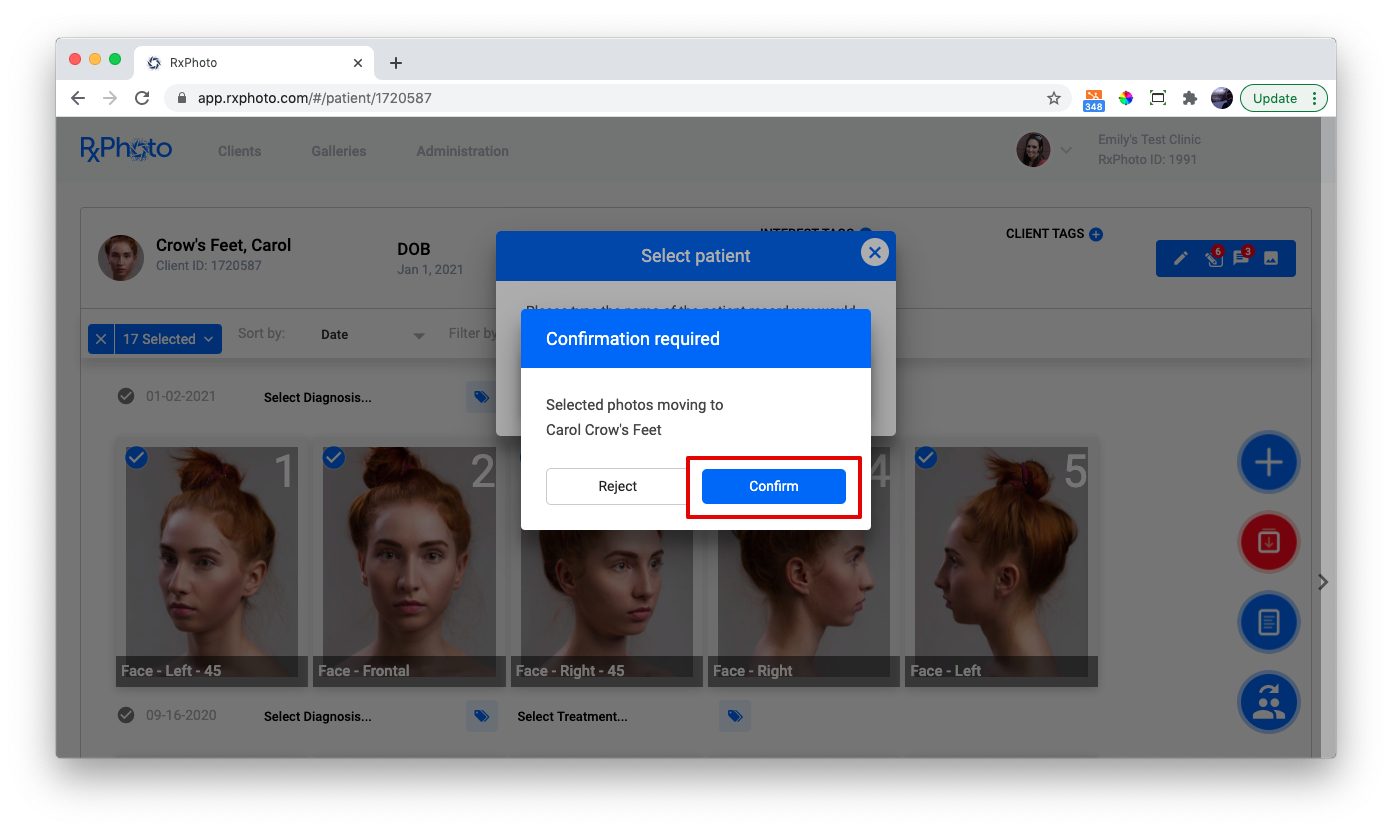Open the Chrome profile avatar
This screenshot has height=832, width=1392.
(x=1221, y=98)
